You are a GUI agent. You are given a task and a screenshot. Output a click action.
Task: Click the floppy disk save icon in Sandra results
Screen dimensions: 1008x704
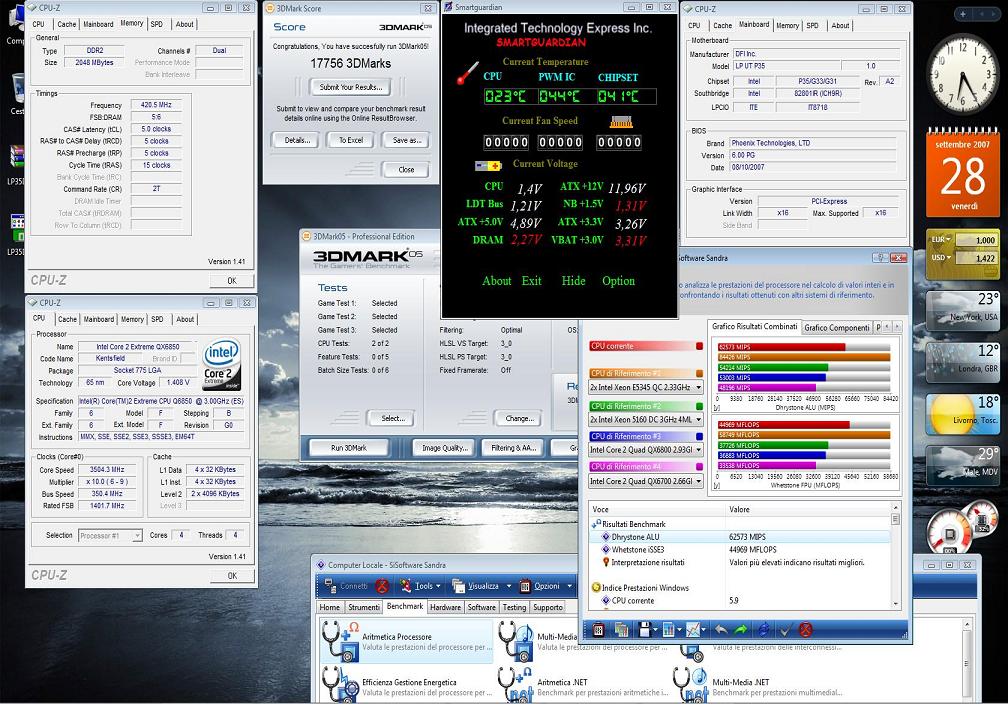coord(644,629)
